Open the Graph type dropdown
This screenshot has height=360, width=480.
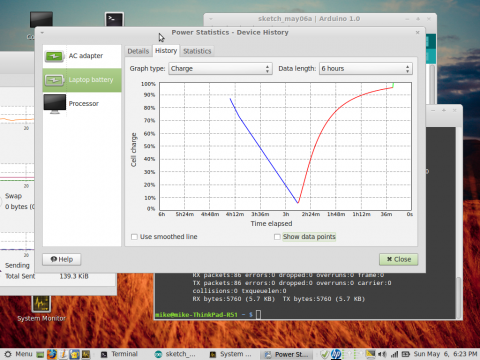pyautogui.click(x=220, y=69)
